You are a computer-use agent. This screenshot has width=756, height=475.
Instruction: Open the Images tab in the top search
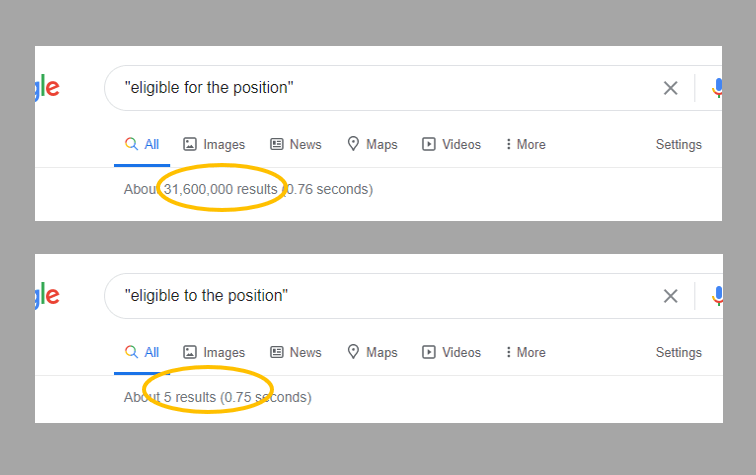(x=214, y=144)
